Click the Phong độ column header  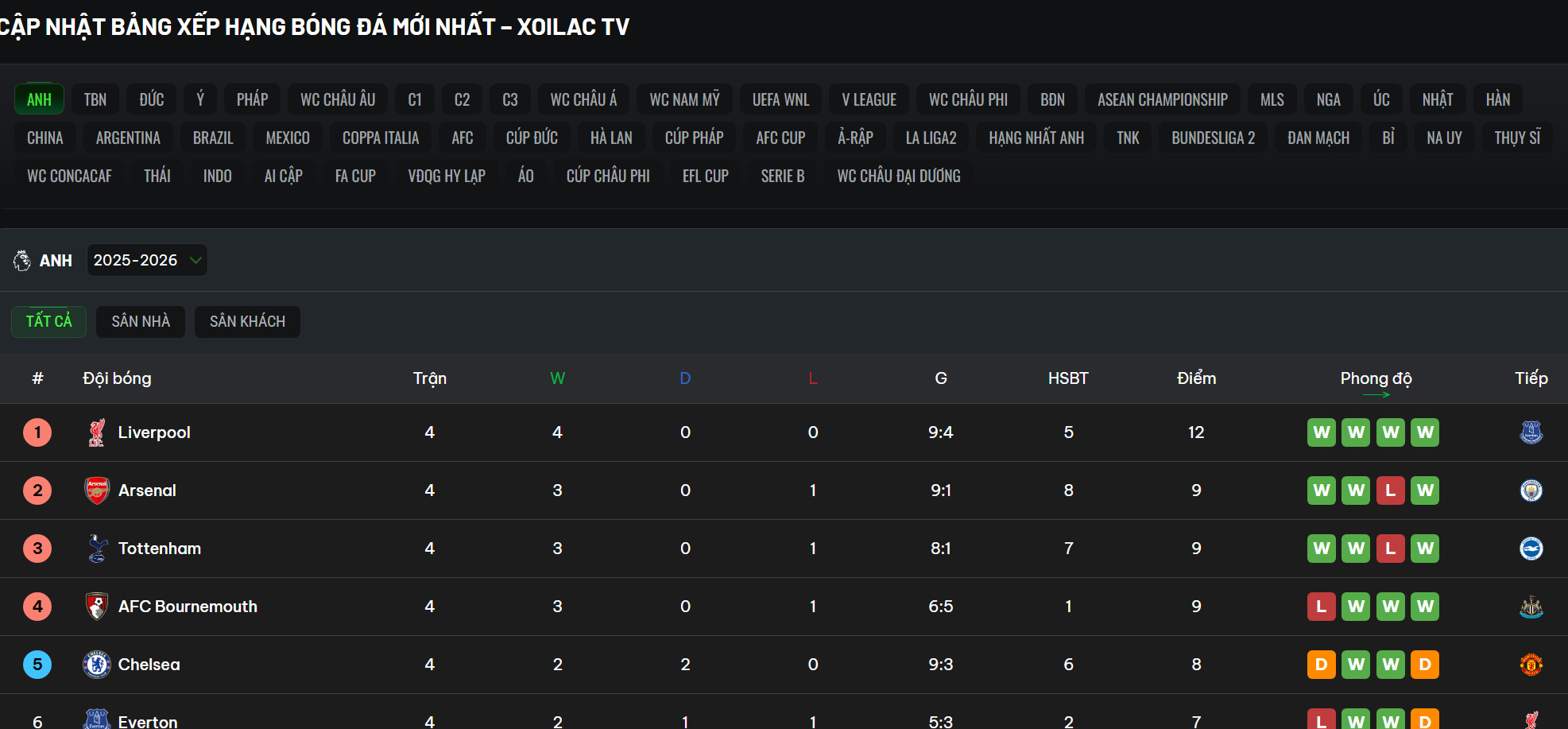(x=1376, y=378)
